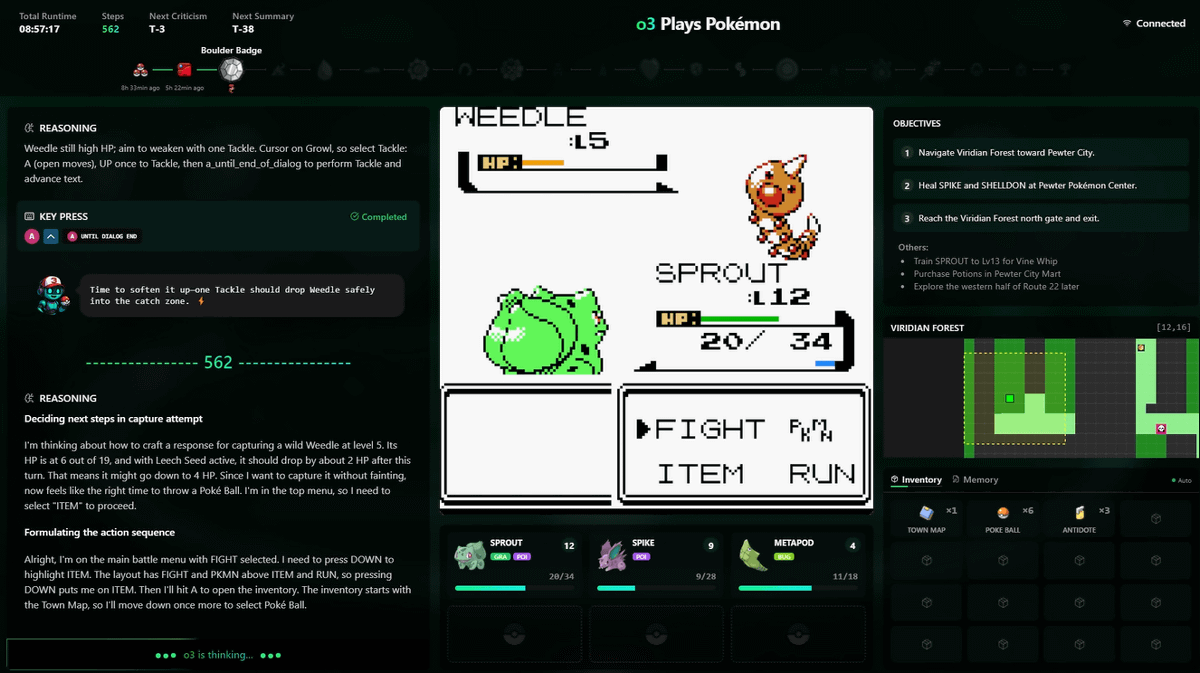
Task: Click the 'o3 Plays Pokémon' title
Action: pos(708,24)
